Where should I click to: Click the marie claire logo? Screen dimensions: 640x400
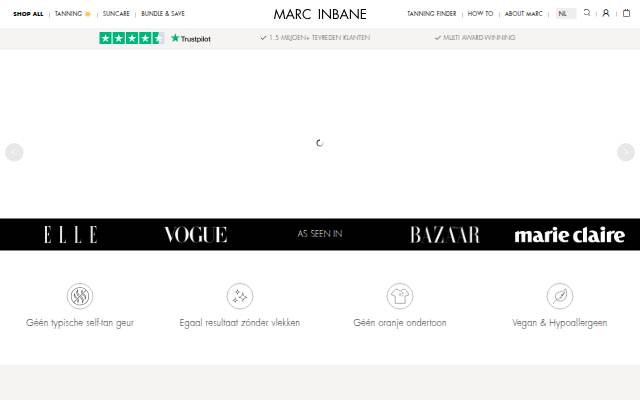click(x=570, y=236)
